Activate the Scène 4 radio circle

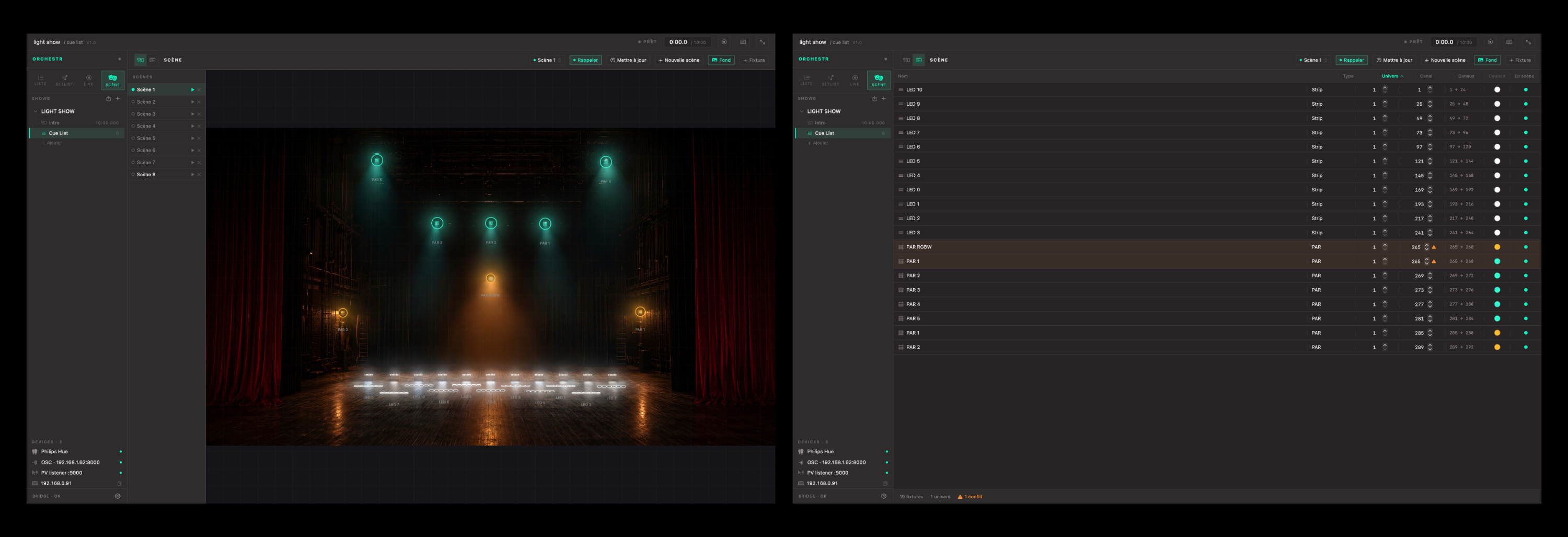tap(133, 126)
